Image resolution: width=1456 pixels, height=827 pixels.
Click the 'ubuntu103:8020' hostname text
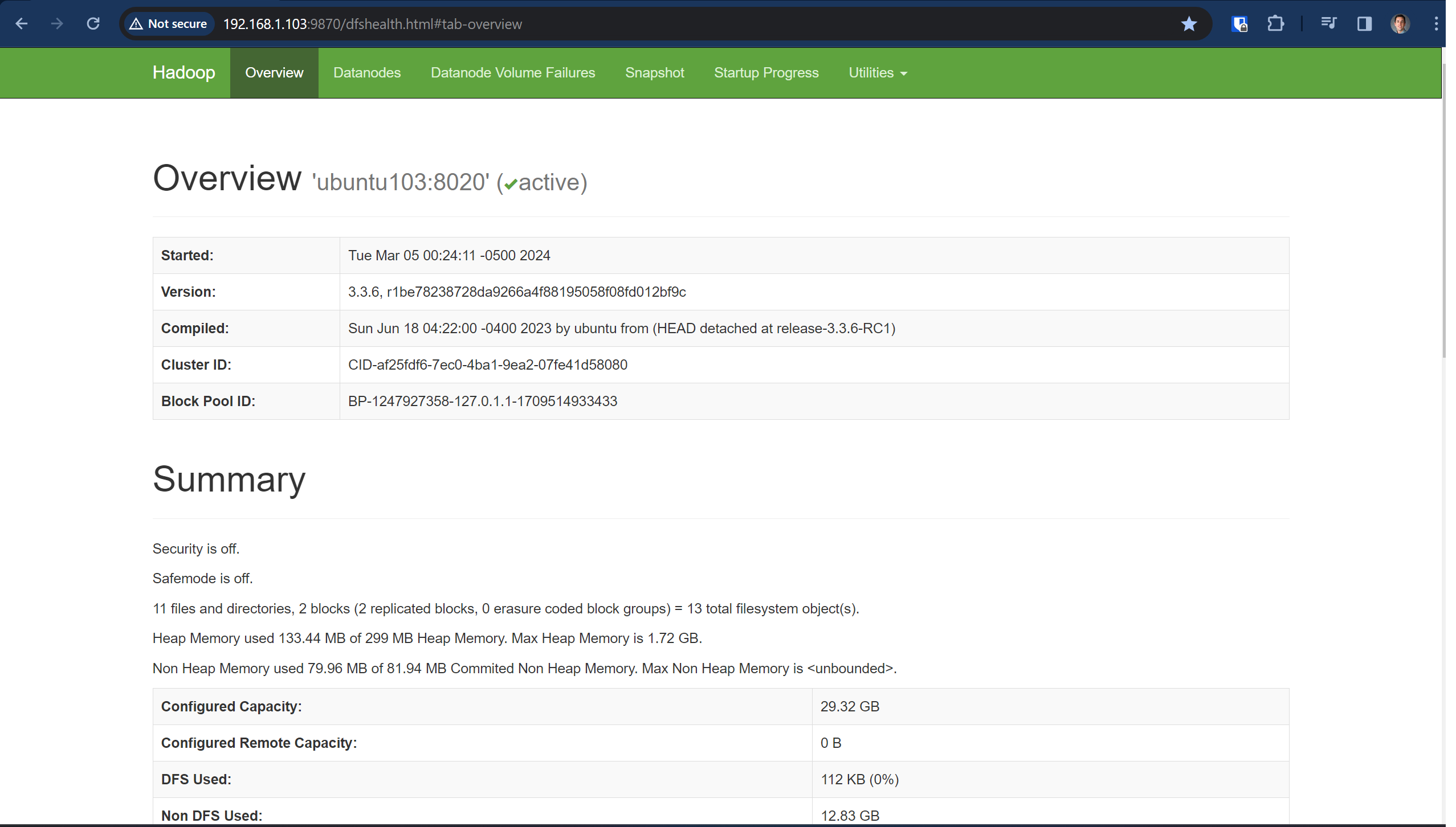pyautogui.click(x=401, y=182)
